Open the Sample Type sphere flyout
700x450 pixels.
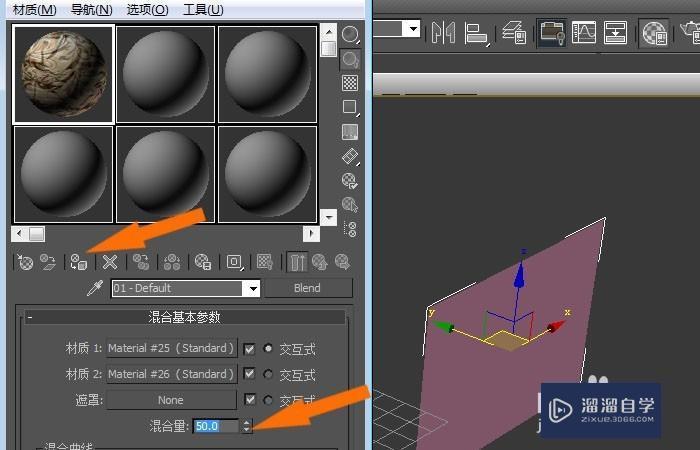(x=350, y=34)
